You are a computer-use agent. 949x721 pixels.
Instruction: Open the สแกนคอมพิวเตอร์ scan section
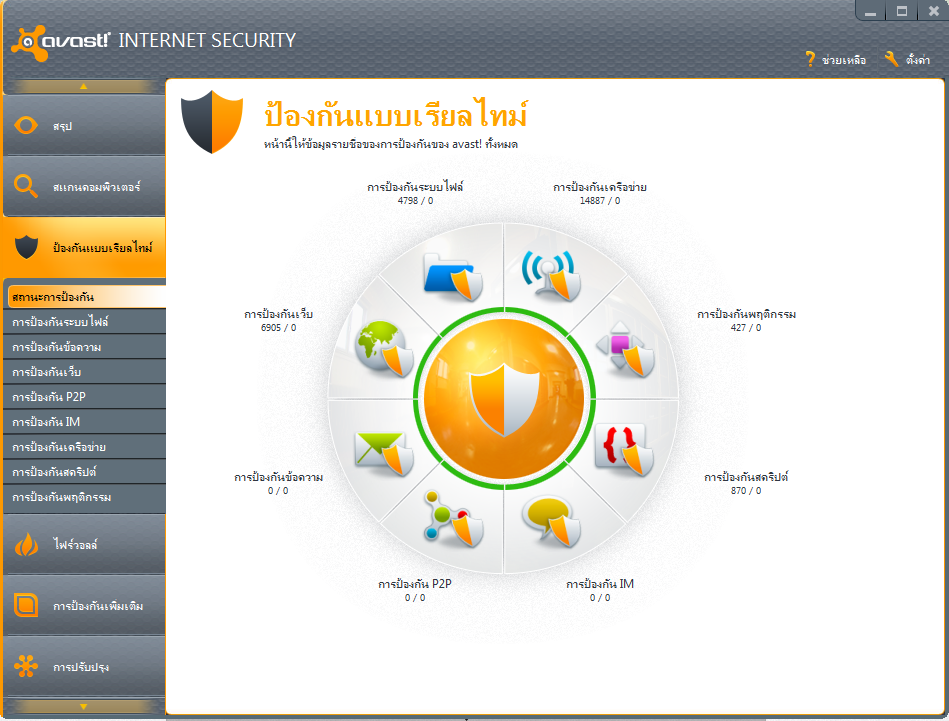coord(84,186)
